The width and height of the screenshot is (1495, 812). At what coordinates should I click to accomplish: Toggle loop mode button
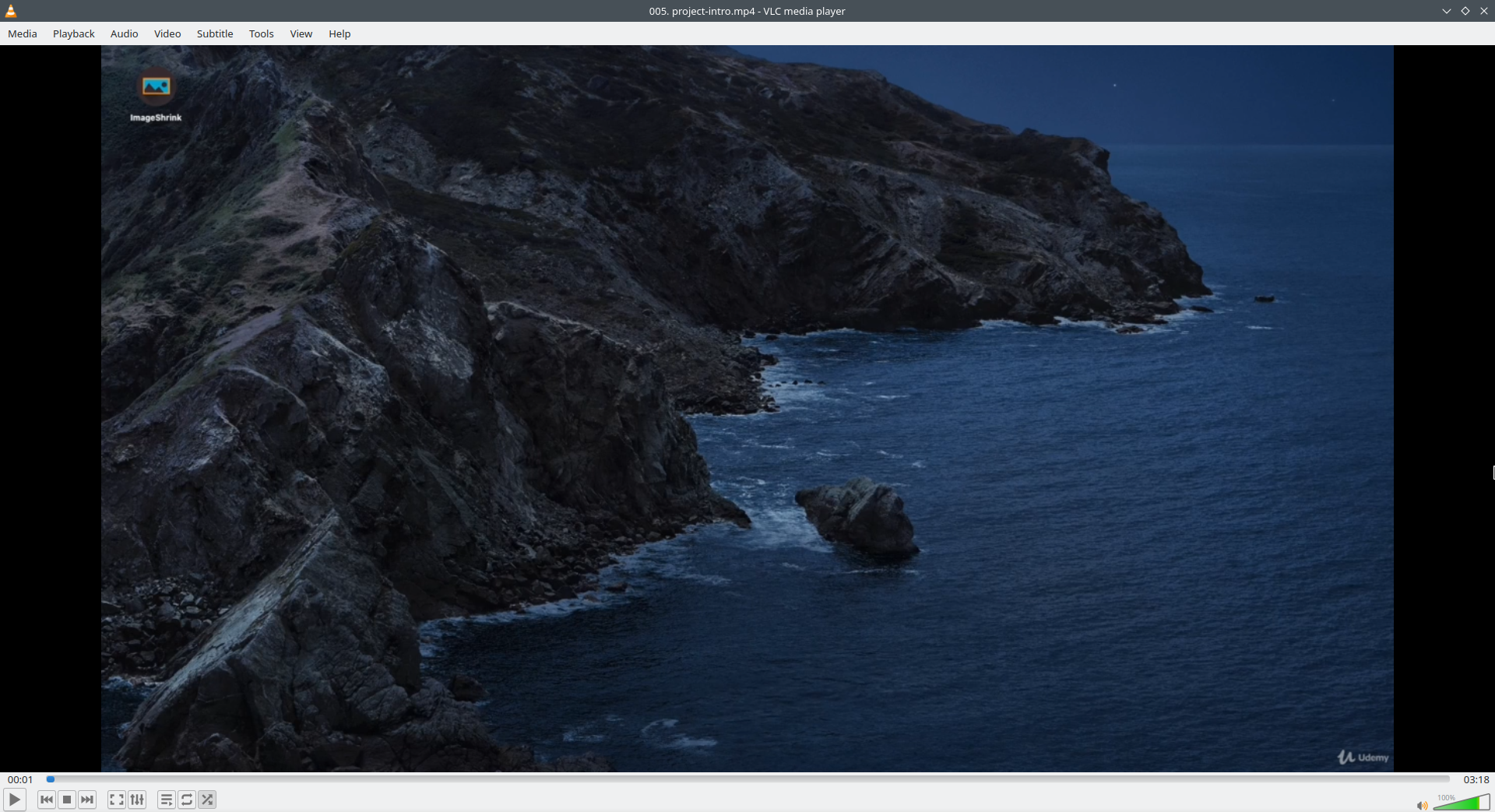coord(187,800)
